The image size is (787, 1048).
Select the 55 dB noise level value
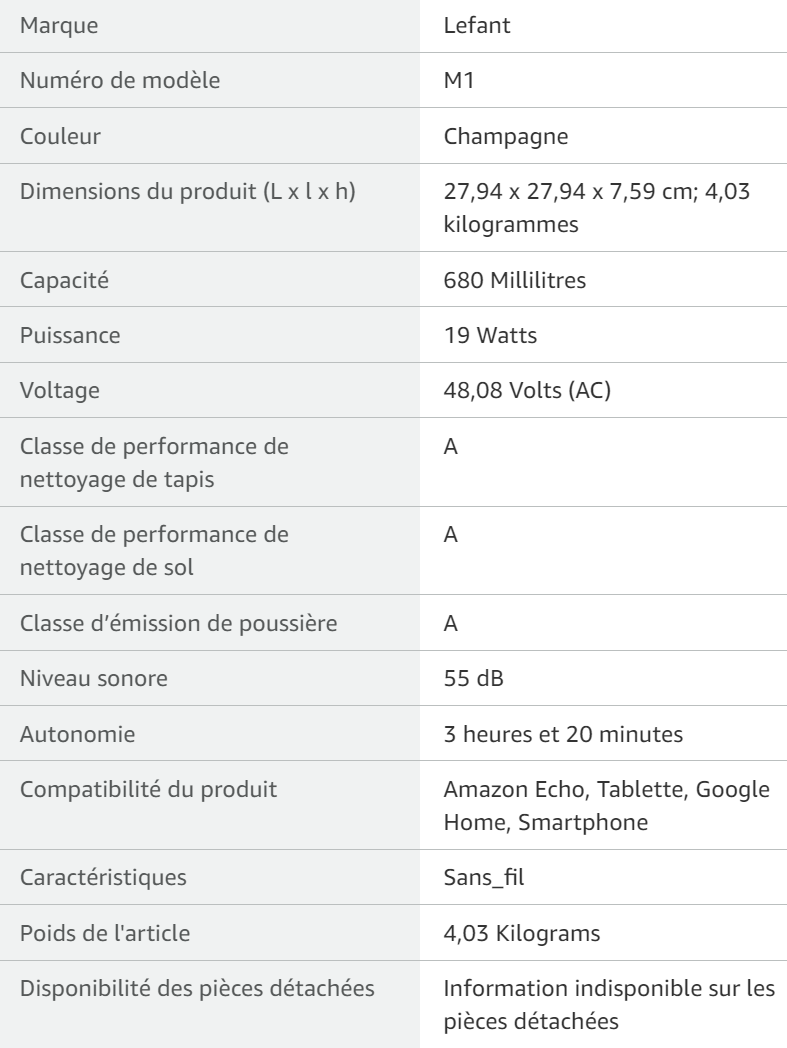473,678
